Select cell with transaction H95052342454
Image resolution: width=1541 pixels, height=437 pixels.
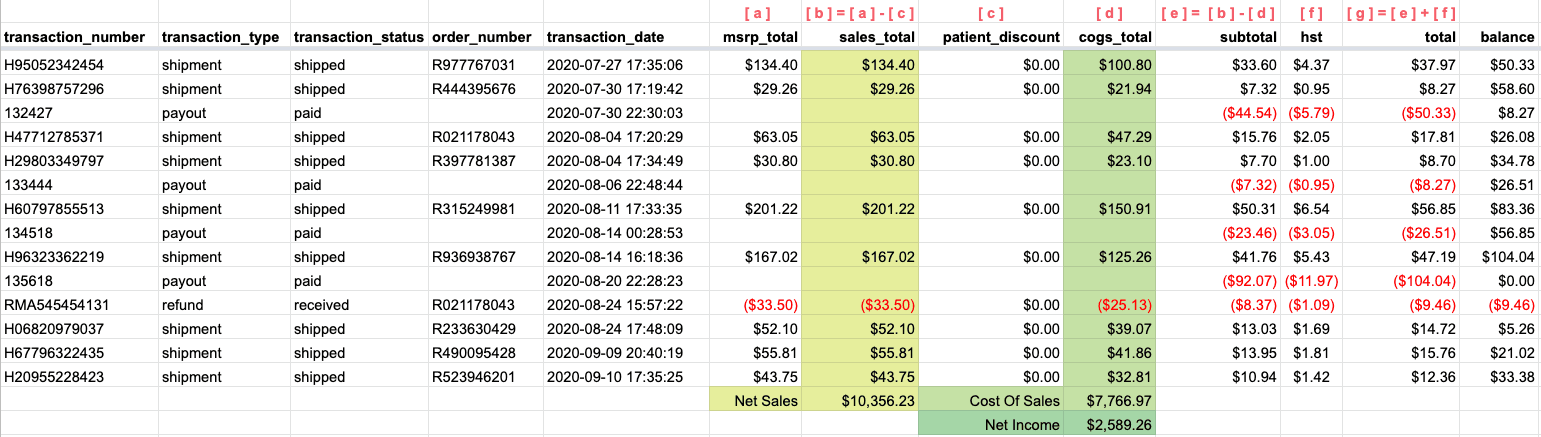(x=78, y=65)
